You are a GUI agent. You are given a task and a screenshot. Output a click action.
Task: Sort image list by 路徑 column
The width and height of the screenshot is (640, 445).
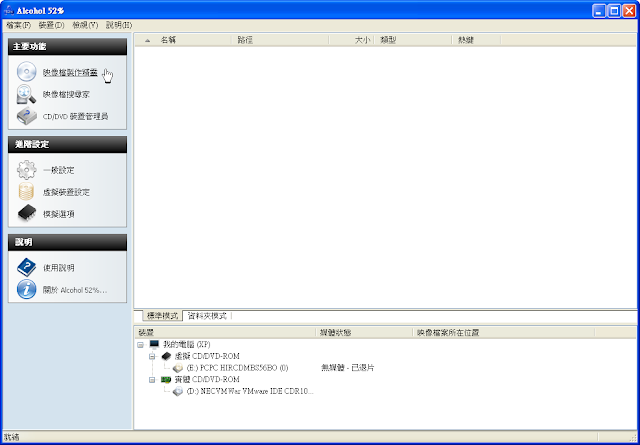pos(280,40)
